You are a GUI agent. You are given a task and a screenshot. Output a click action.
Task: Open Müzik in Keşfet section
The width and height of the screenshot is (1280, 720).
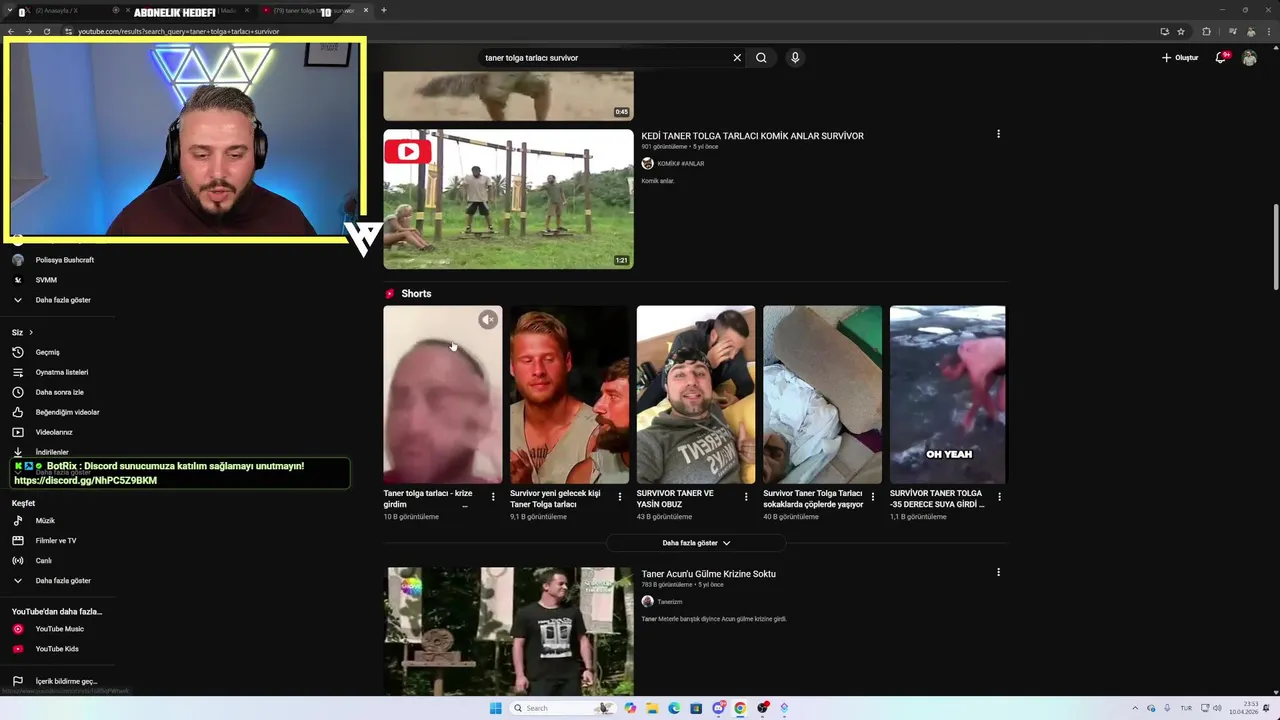(x=45, y=521)
